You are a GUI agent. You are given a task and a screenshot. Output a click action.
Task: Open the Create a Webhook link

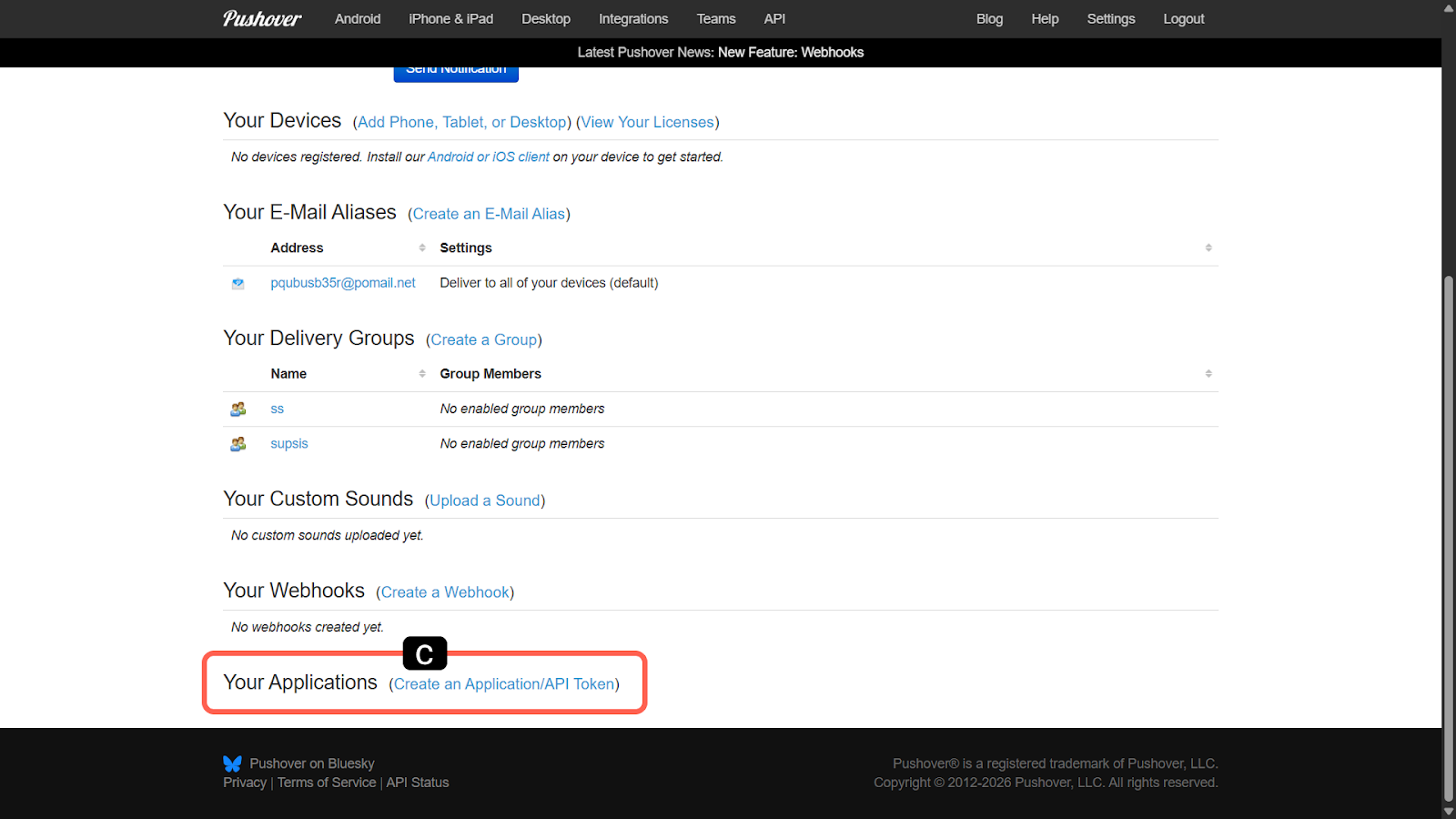coord(445,592)
